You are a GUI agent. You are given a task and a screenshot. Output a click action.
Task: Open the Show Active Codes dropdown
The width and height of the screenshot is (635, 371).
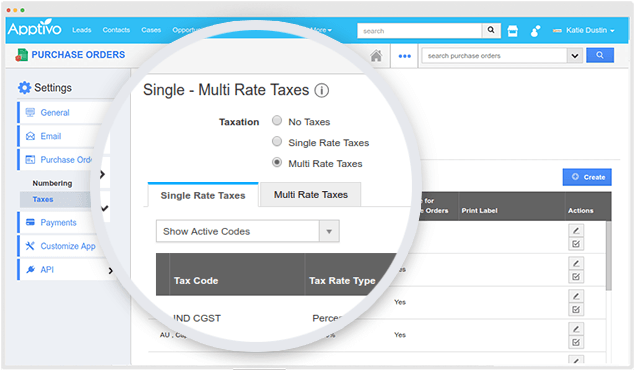click(x=248, y=231)
